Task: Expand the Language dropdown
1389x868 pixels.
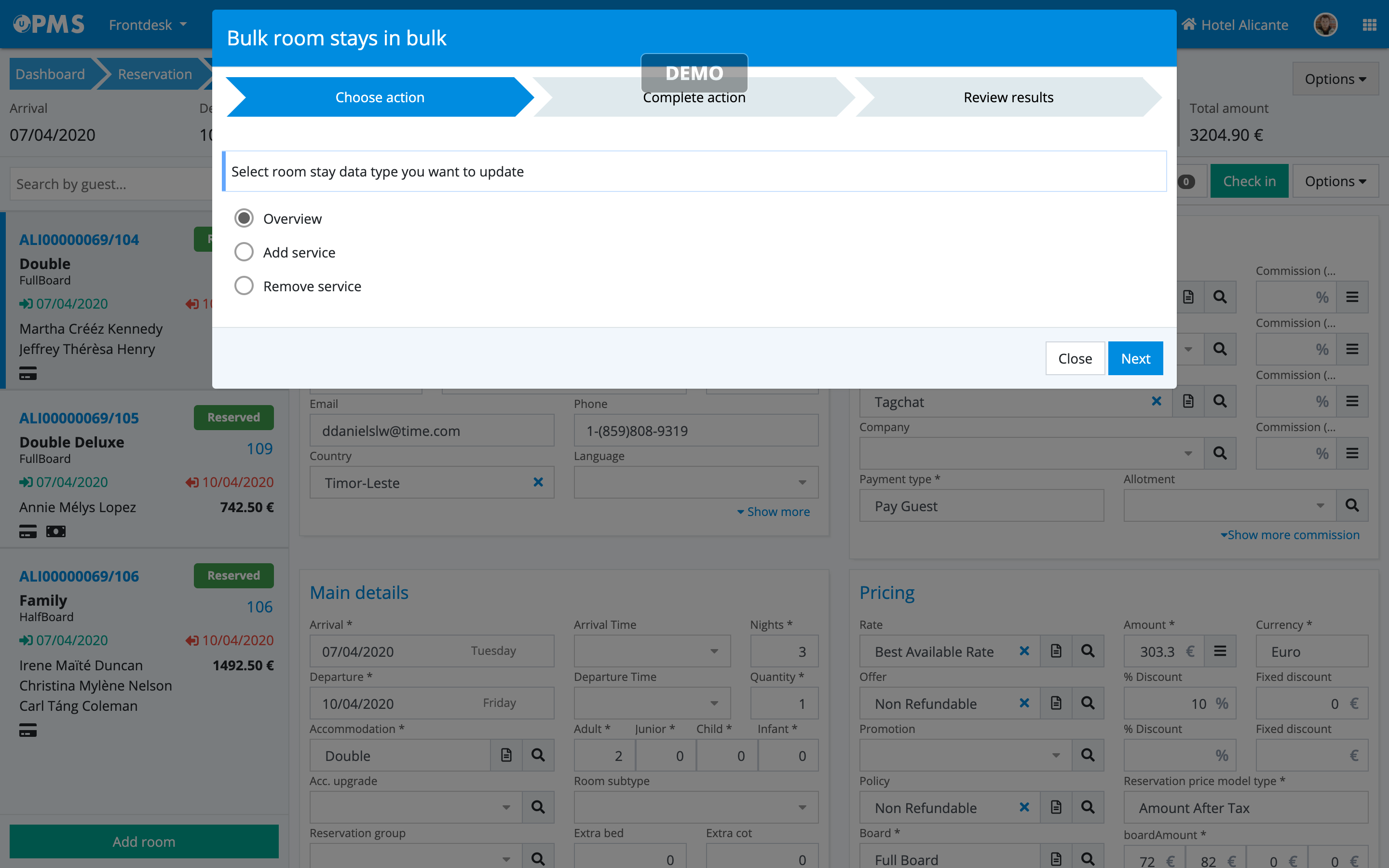Action: (802, 482)
